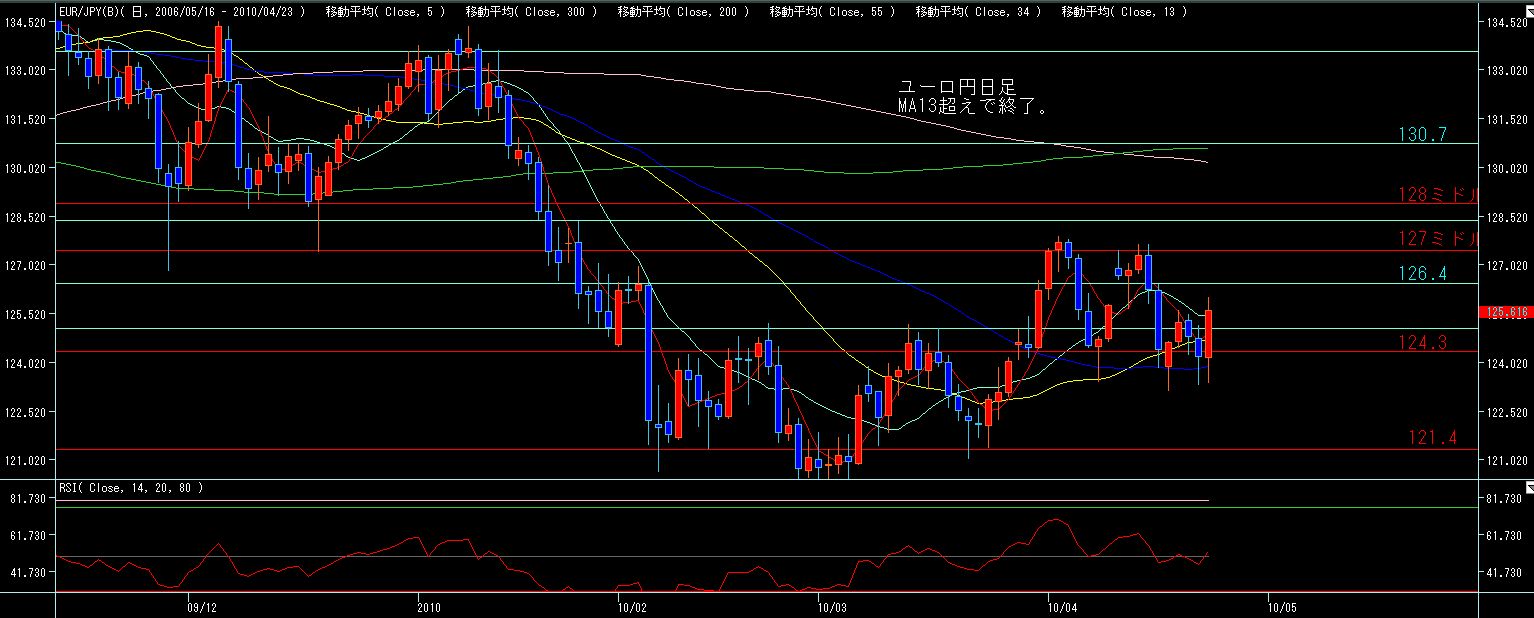Click the 130.7 level label
The height and width of the screenshot is (618, 1534).
click(x=1423, y=134)
